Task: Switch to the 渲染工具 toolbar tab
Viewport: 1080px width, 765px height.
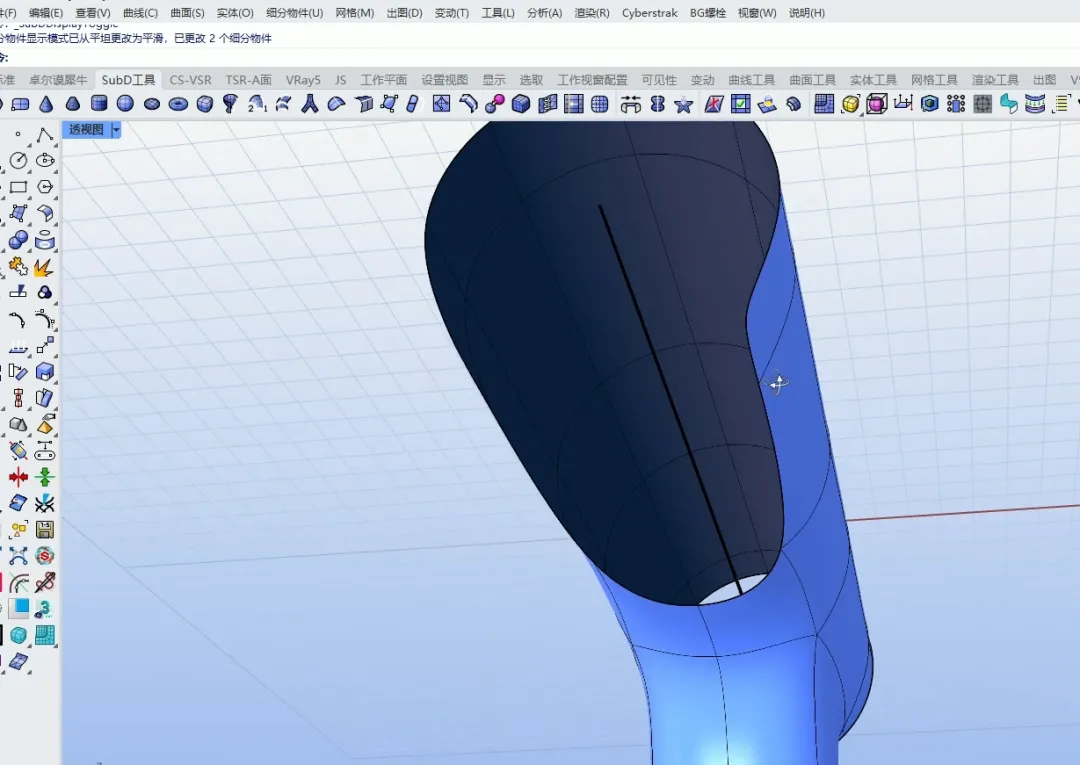Action: tap(995, 80)
